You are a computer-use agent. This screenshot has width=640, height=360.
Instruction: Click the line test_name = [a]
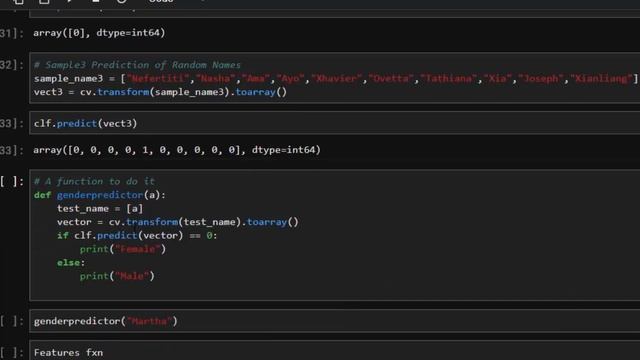pos(100,208)
